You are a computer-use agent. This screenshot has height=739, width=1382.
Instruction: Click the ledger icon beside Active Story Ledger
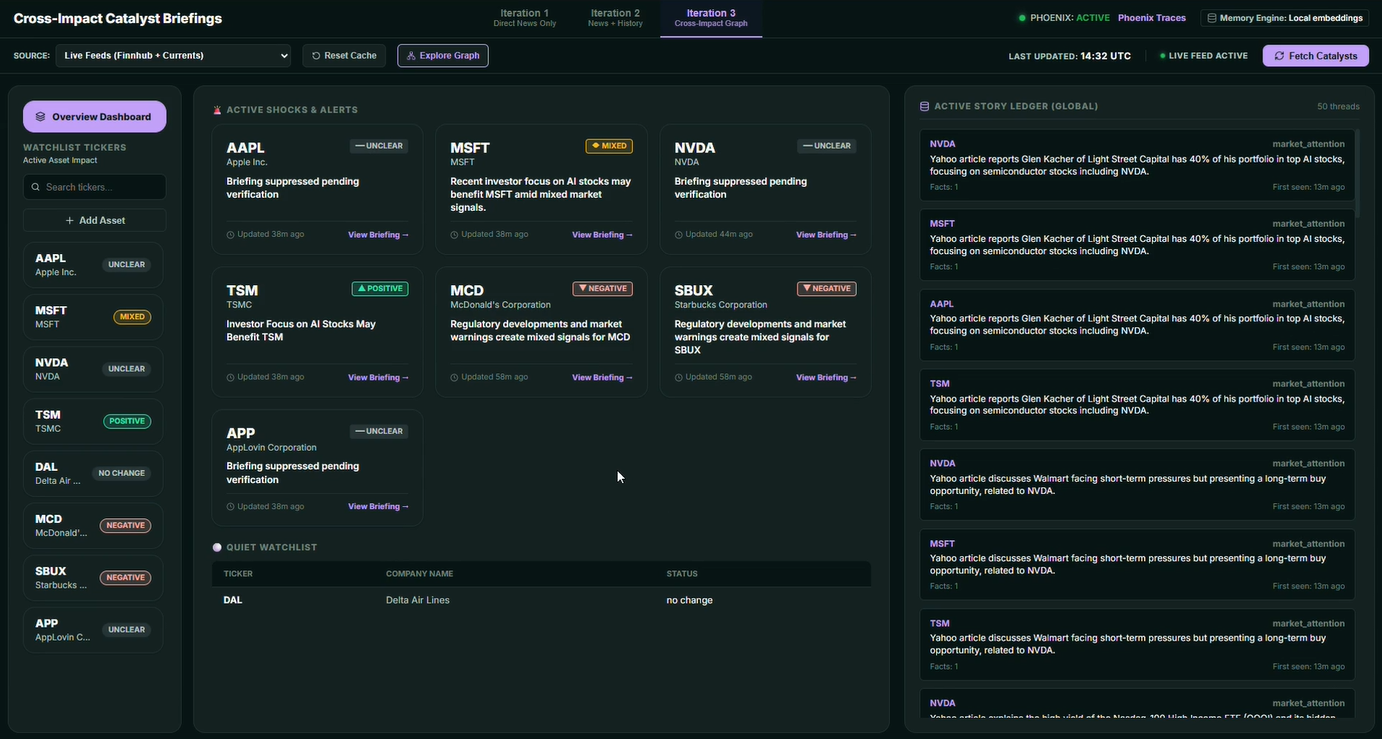924,106
